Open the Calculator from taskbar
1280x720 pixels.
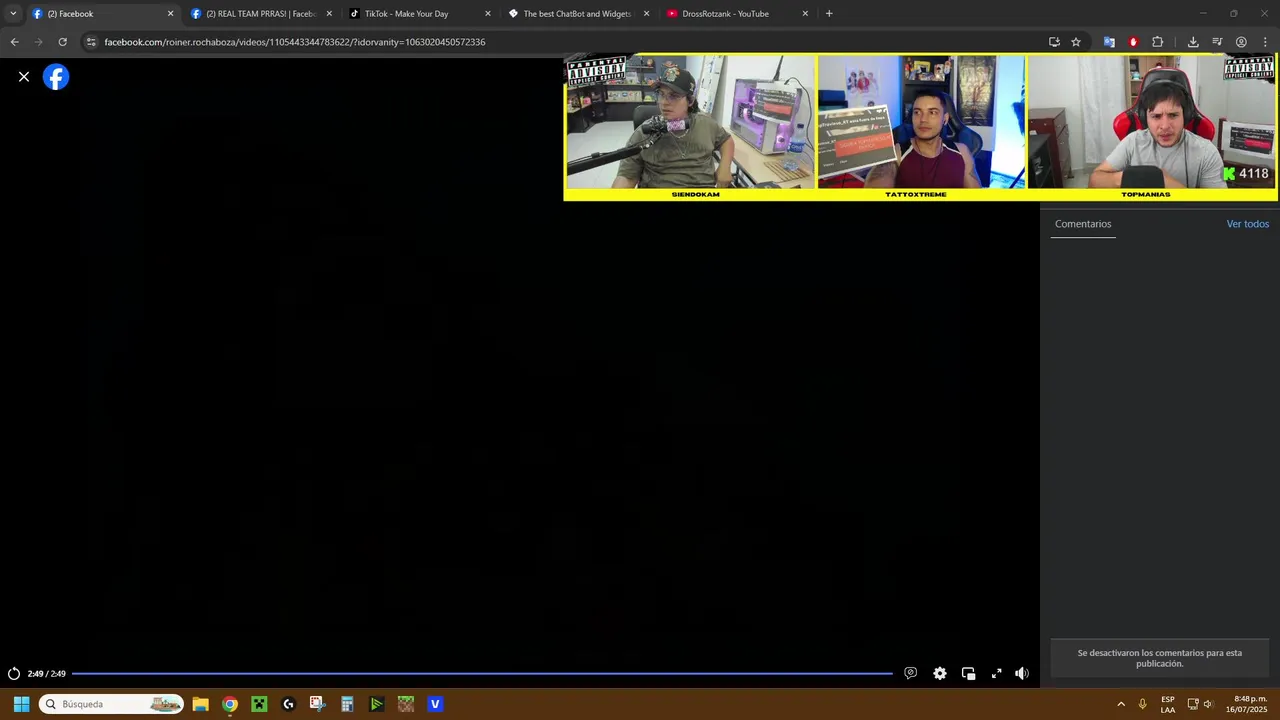[347, 704]
